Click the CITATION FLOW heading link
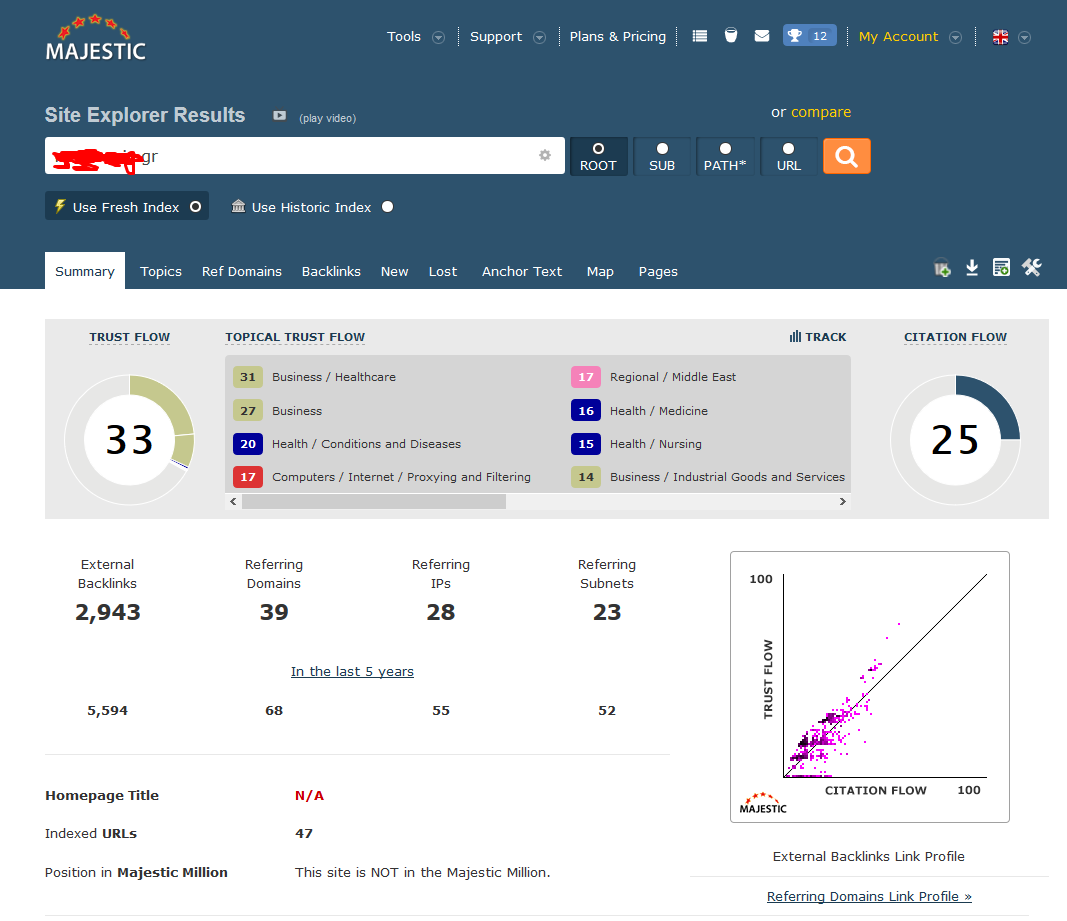This screenshot has height=921, width=1067. pyautogui.click(x=955, y=337)
